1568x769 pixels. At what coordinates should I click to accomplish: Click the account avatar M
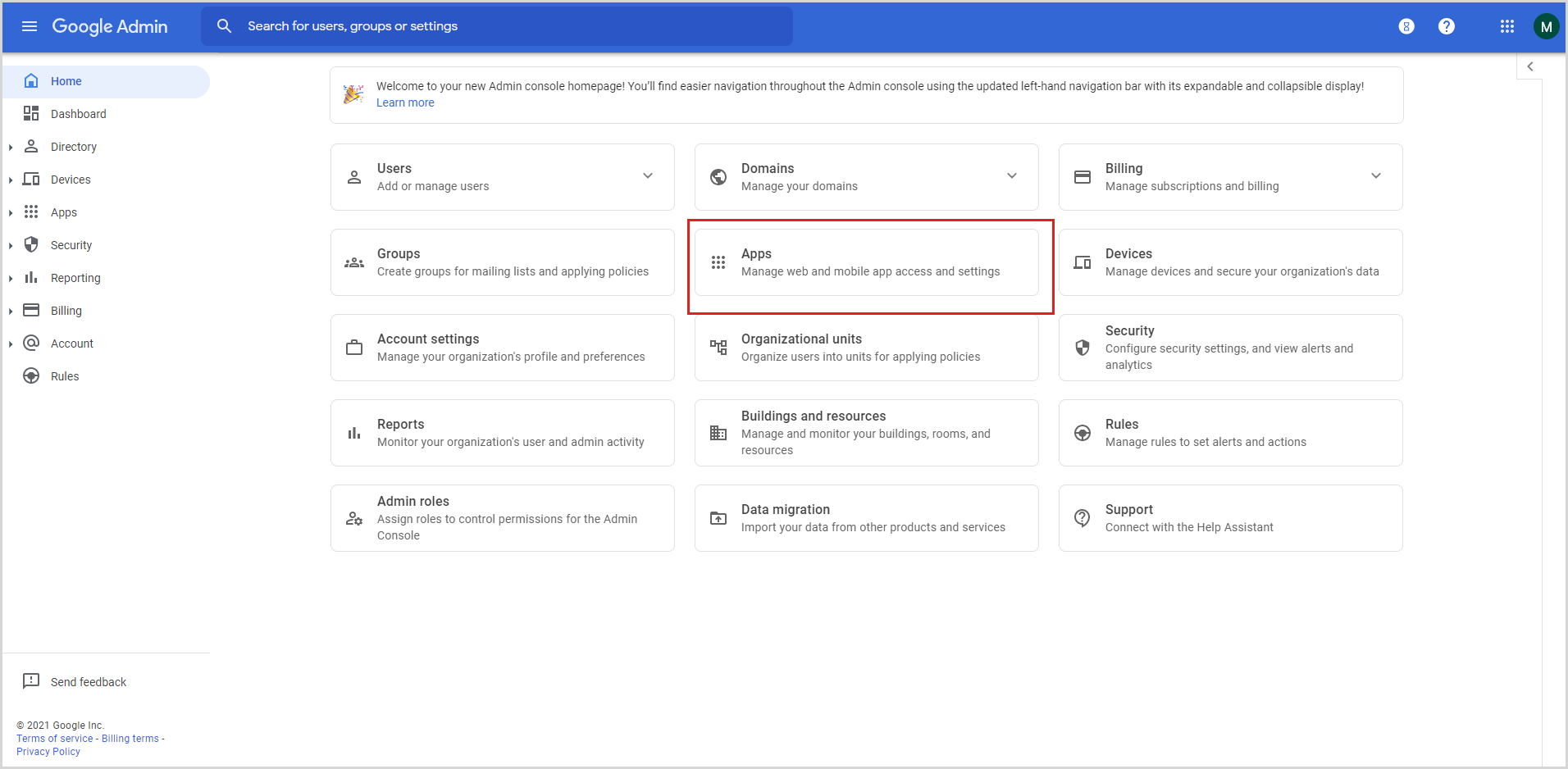coord(1546,25)
